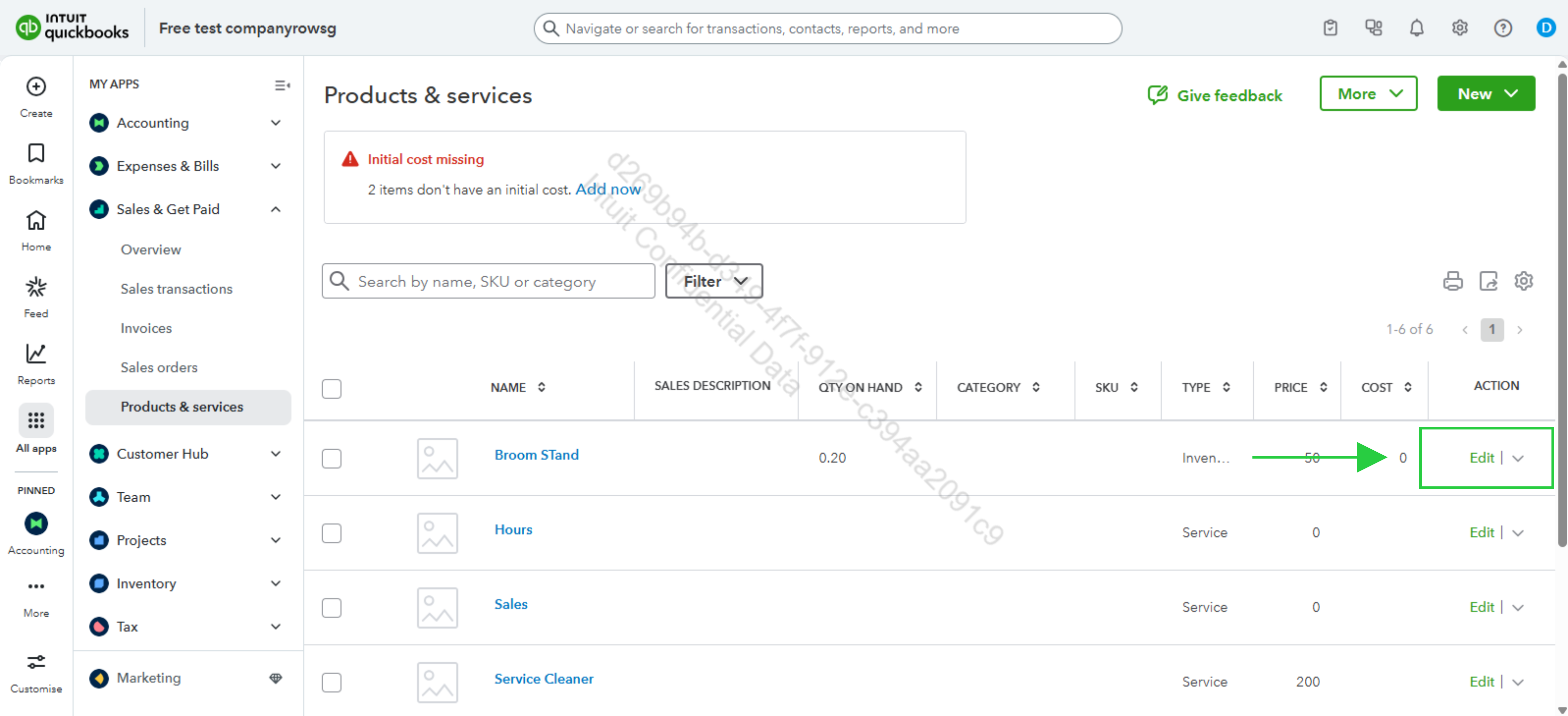This screenshot has height=716, width=1568.
Task: Toggle the select-all header checkbox
Action: coord(331,388)
